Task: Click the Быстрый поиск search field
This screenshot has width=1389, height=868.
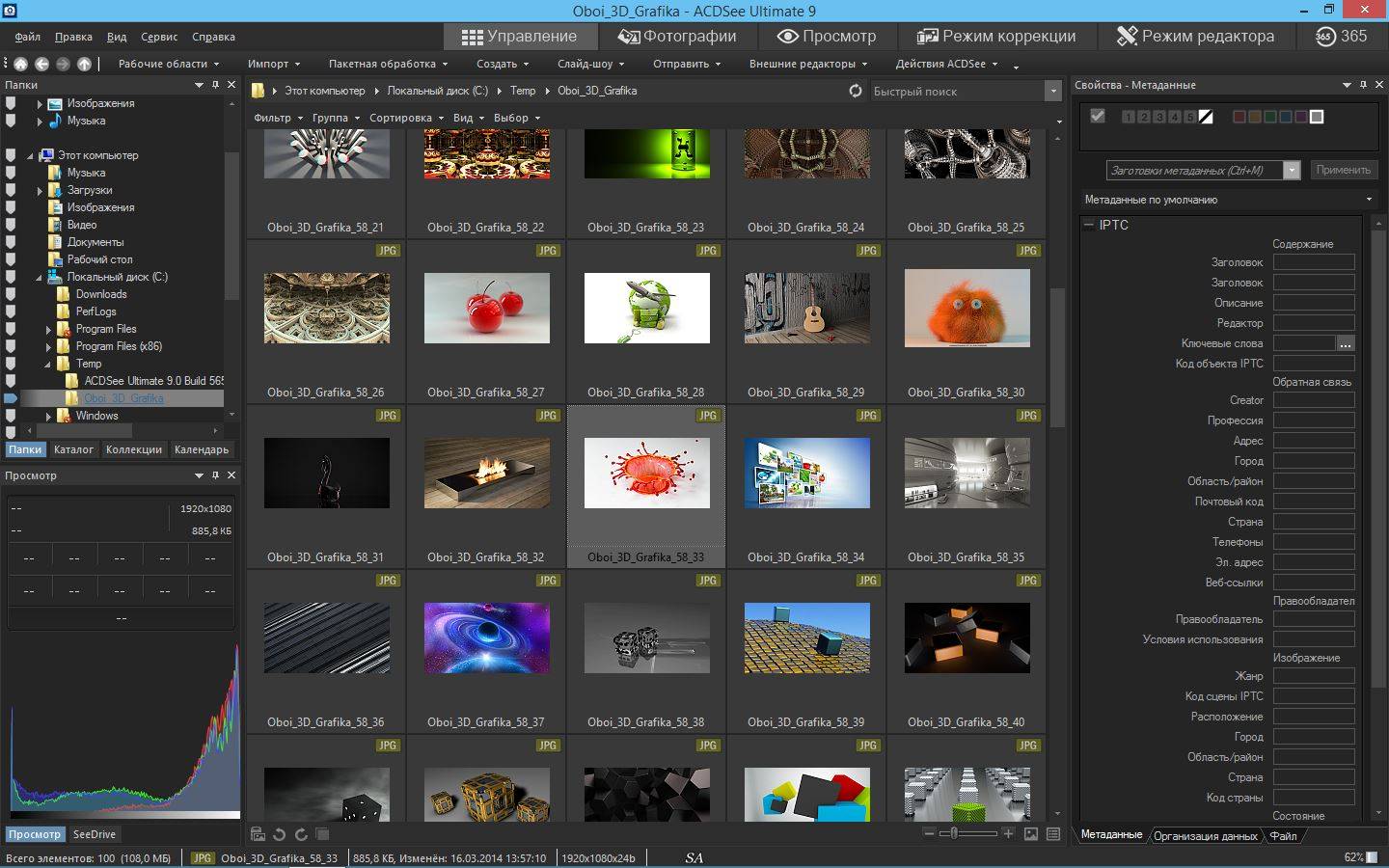Action: pos(956,91)
